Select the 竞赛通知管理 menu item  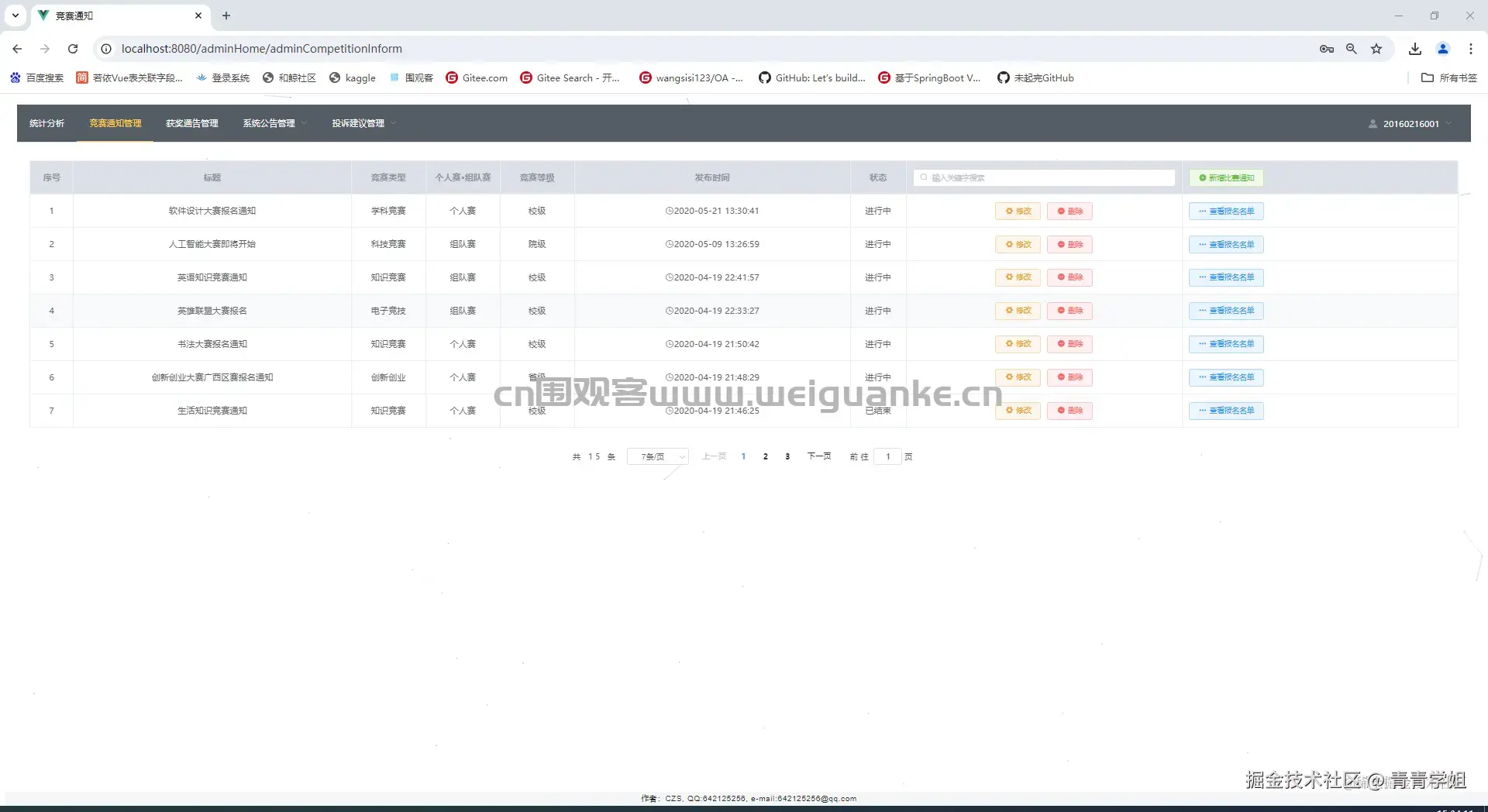click(x=115, y=123)
